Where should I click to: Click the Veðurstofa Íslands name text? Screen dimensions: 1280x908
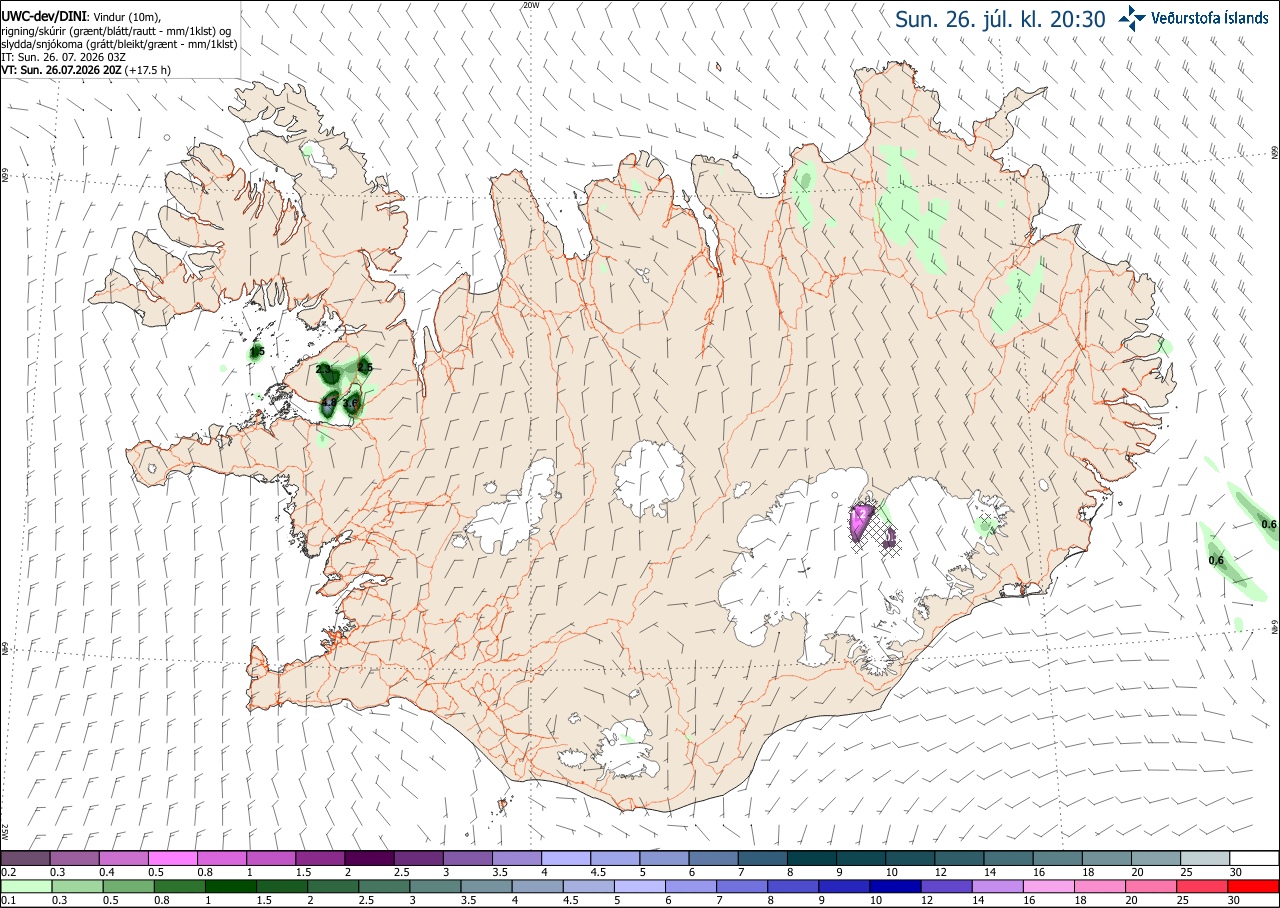[x=1210, y=18]
